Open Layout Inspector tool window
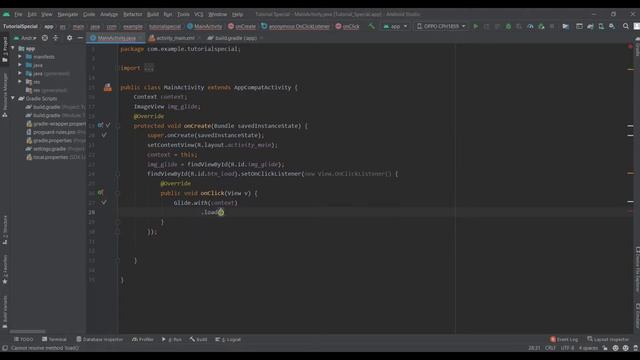The width and height of the screenshot is (640, 360). 608,339
